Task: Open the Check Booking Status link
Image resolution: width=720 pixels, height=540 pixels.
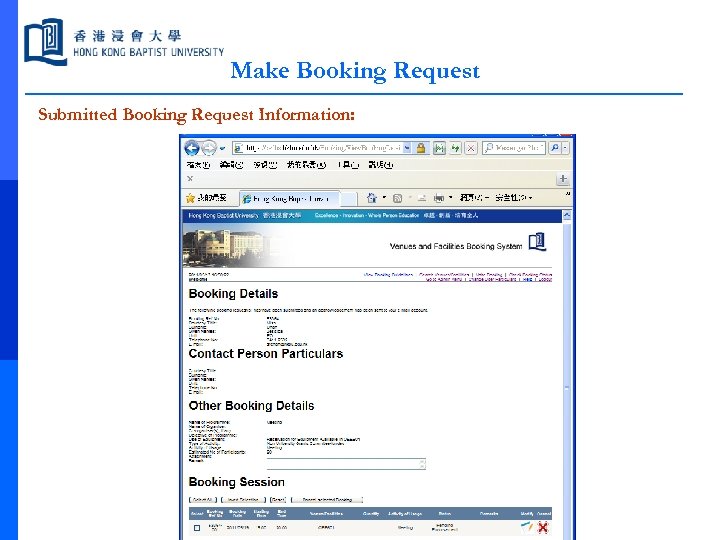Action: pos(530,275)
